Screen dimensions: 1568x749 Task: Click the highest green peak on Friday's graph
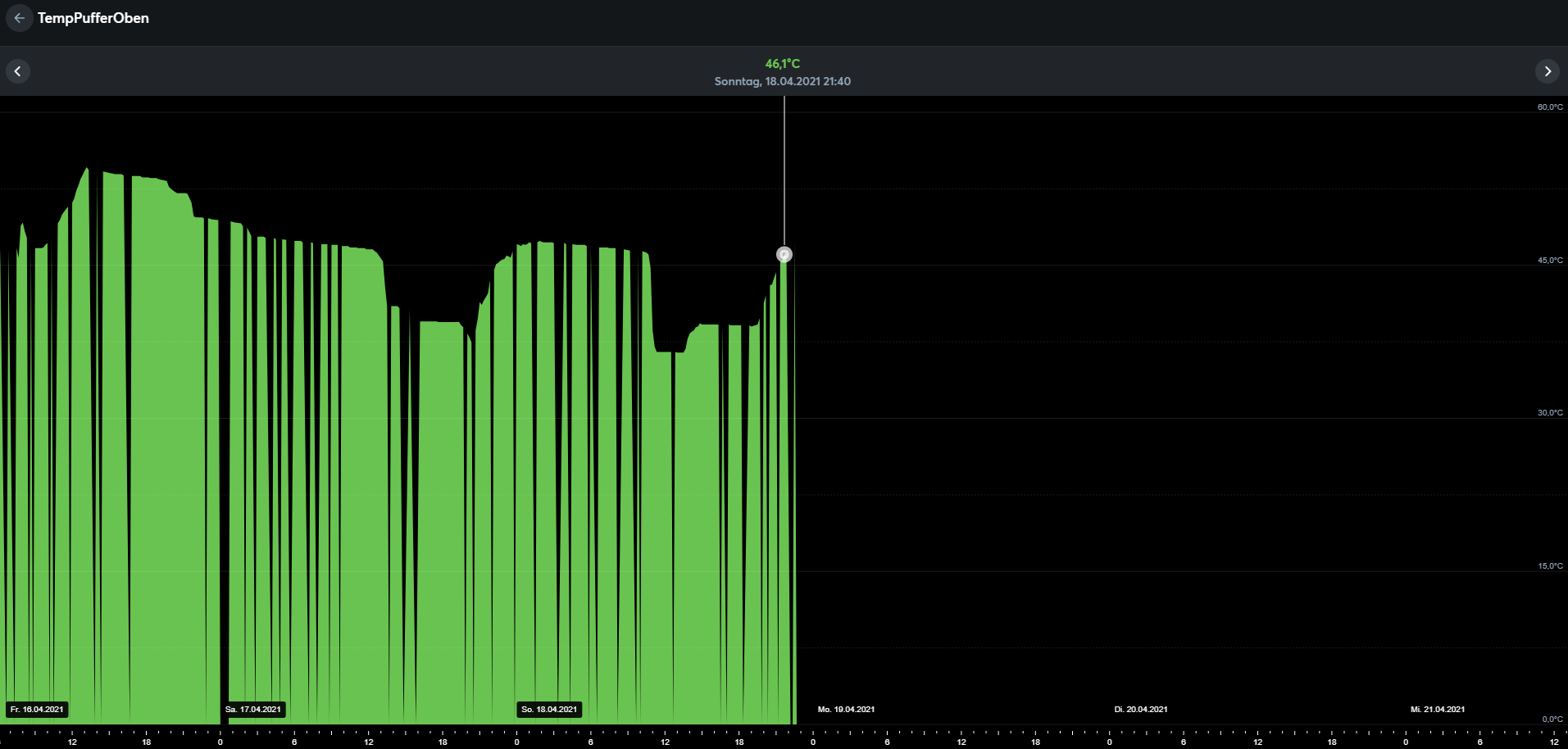[86, 170]
